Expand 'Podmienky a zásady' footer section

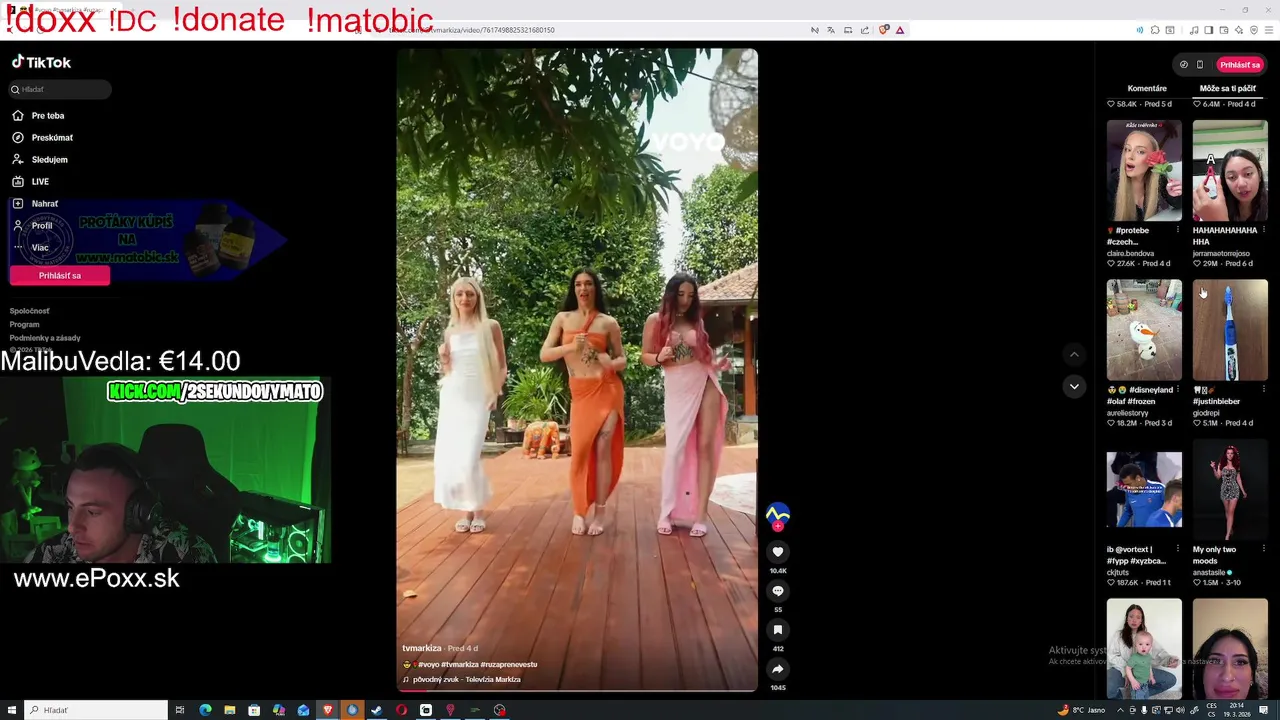pyautogui.click(x=45, y=338)
